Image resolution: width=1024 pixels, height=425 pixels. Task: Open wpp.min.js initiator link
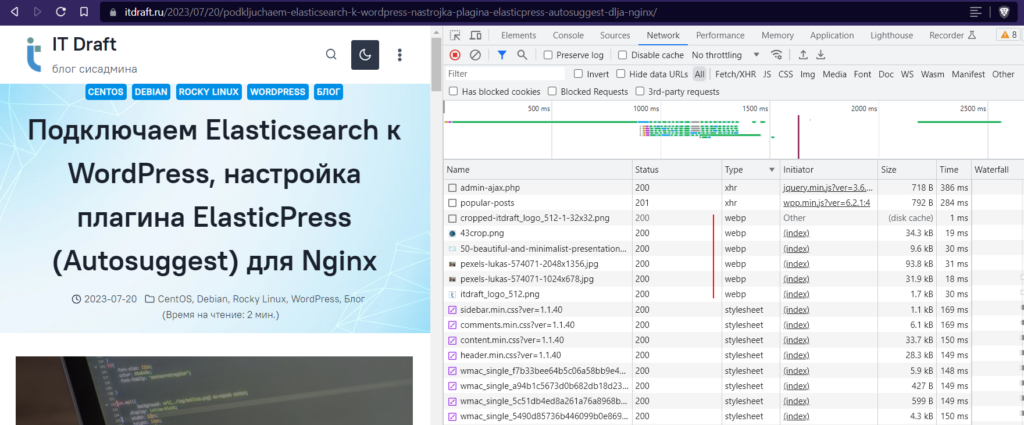point(827,202)
